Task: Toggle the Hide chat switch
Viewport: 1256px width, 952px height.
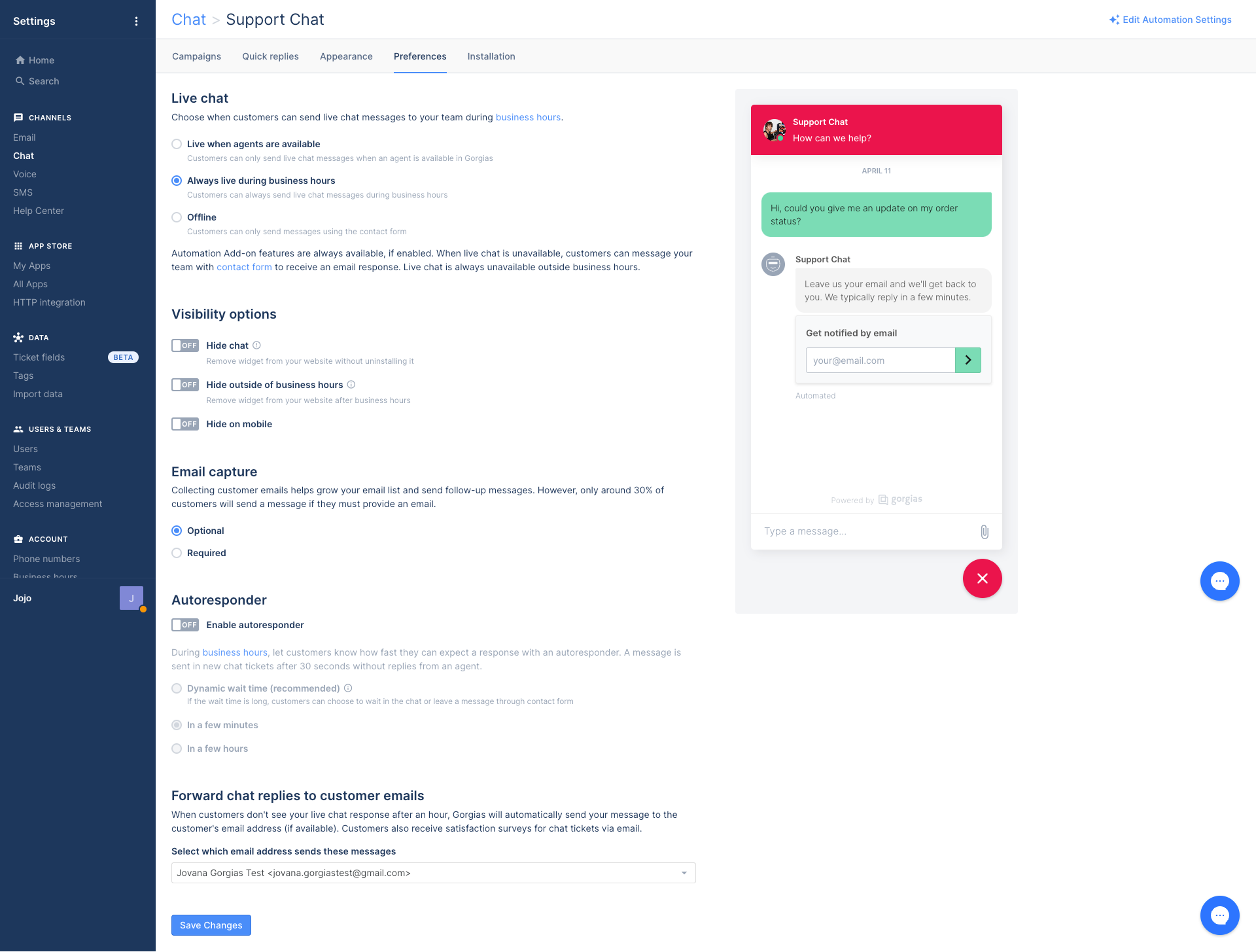Action: point(185,345)
